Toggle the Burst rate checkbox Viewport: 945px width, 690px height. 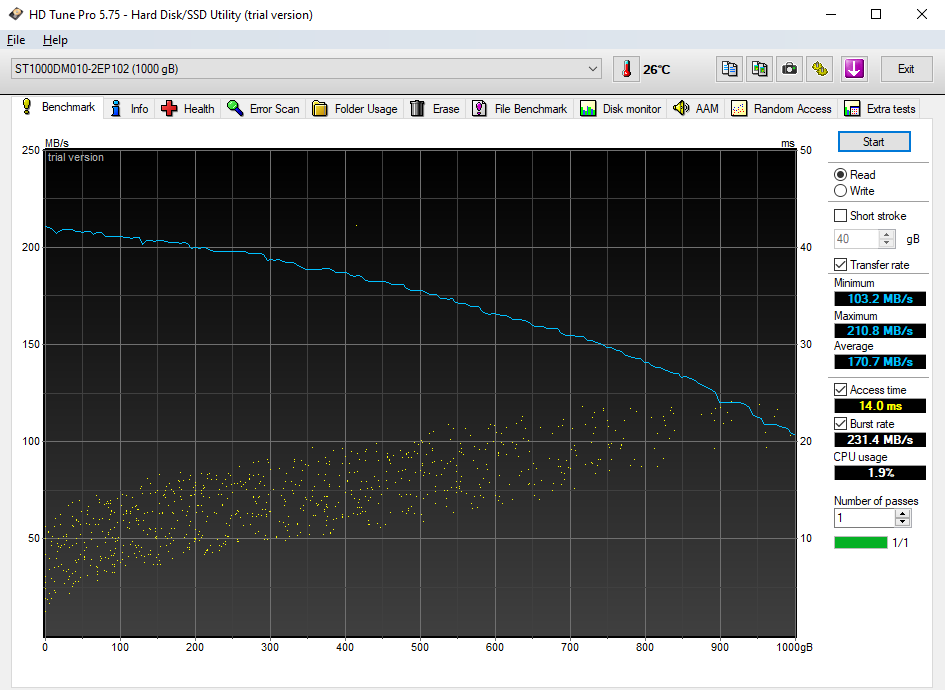coord(840,424)
